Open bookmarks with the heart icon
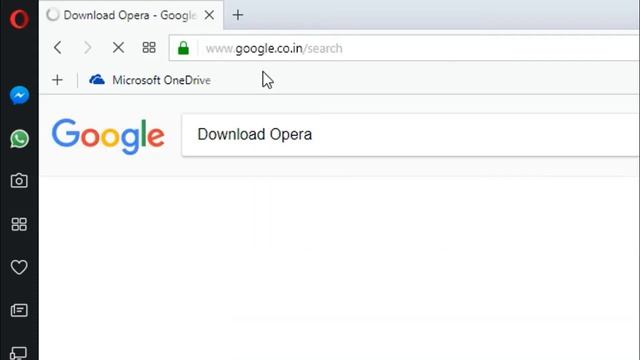640x360 pixels. coord(19,267)
